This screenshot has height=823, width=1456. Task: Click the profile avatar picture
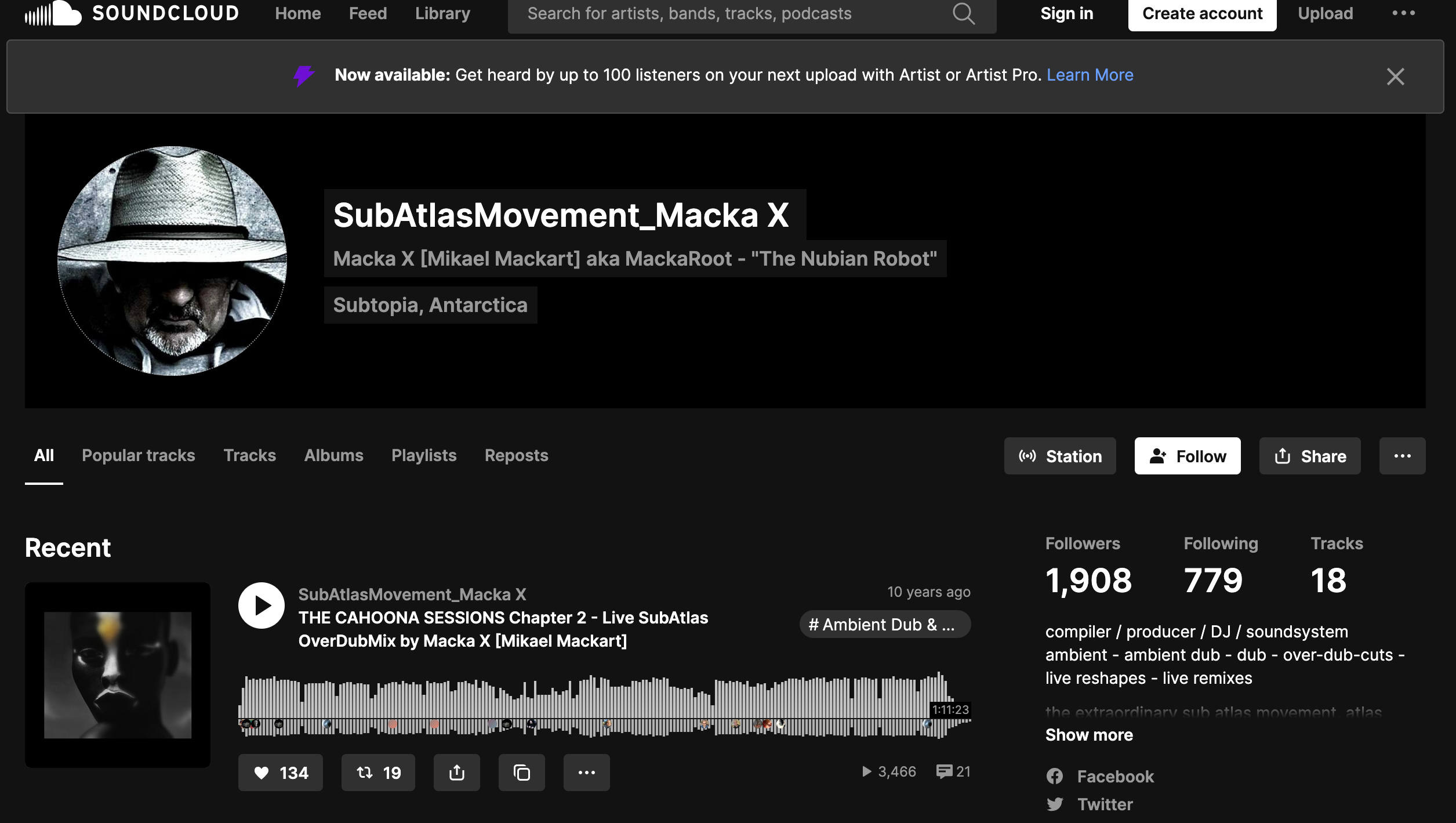tap(172, 261)
